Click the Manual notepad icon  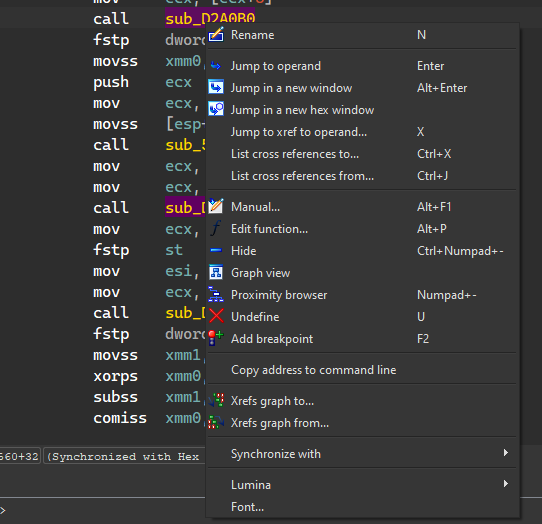pos(216,206)
